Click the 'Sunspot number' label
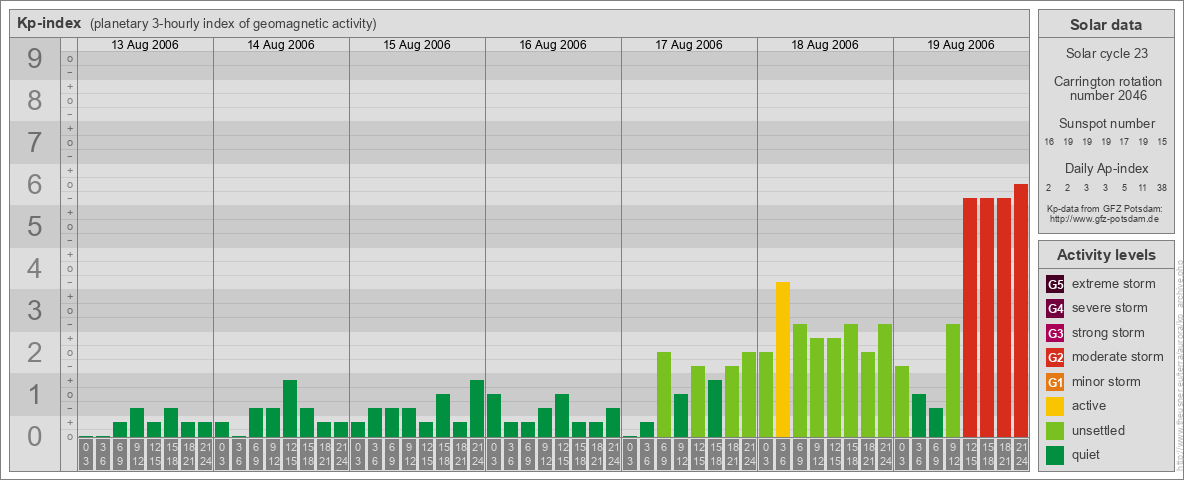This screenshot has width=1184, height=480. (x=1106, y=124)
